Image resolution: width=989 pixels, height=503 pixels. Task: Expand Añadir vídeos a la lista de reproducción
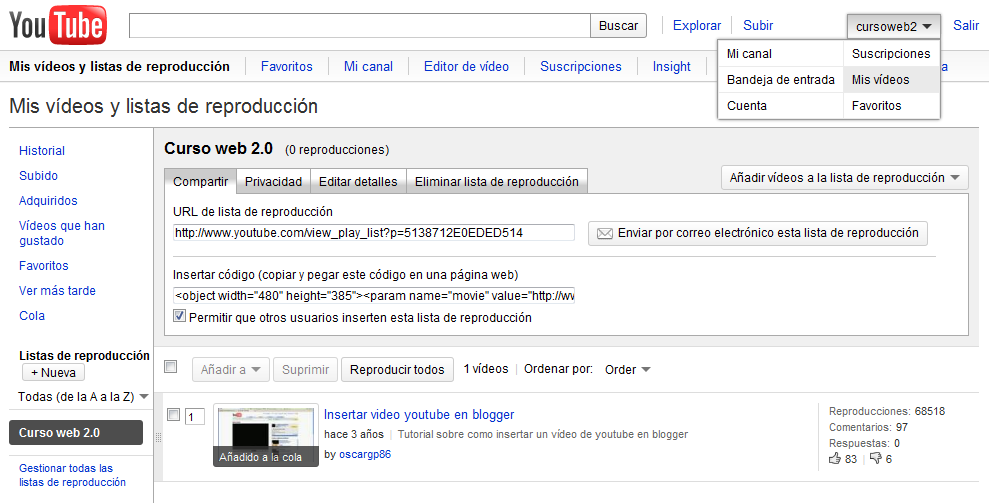tap(845, 178)
